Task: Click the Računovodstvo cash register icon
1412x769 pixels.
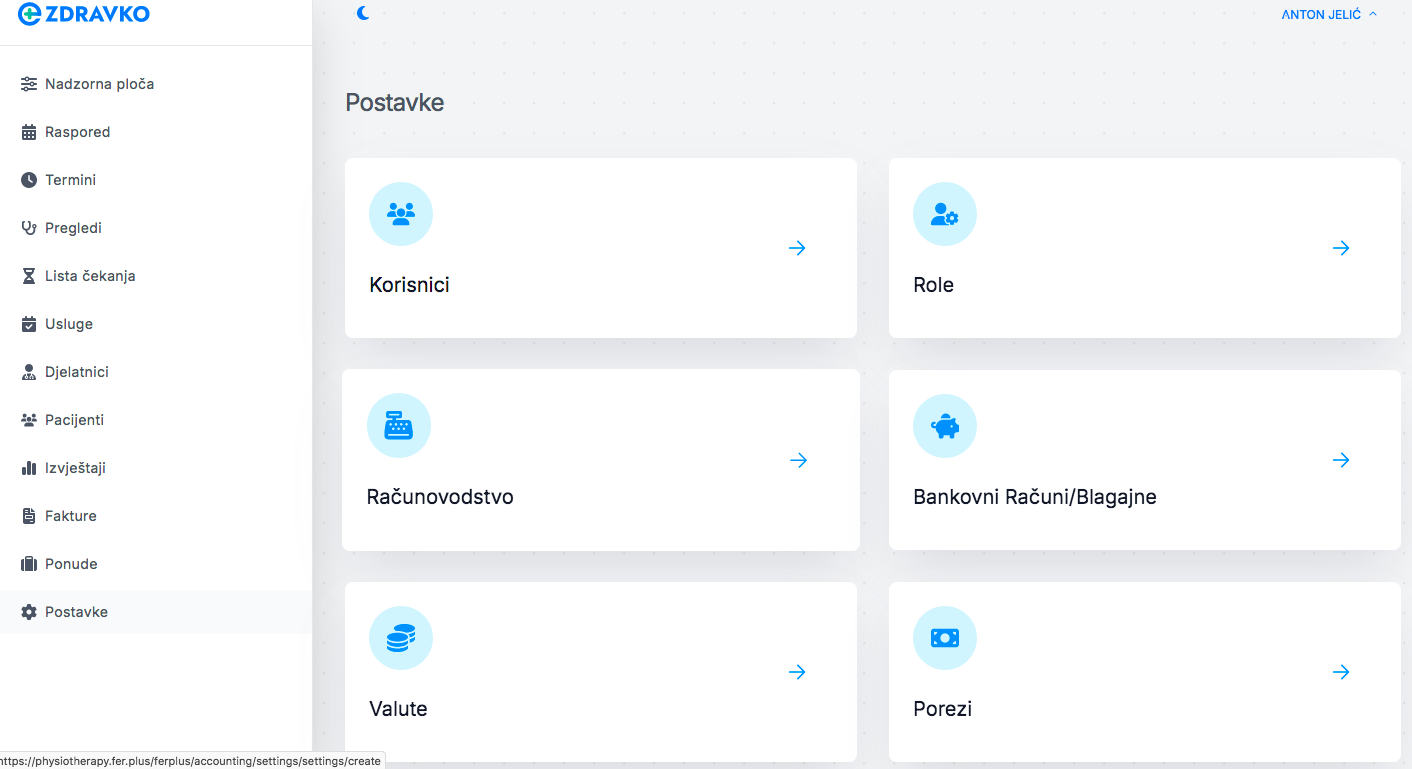Action: pyautogui.click(x=399, y=425)
